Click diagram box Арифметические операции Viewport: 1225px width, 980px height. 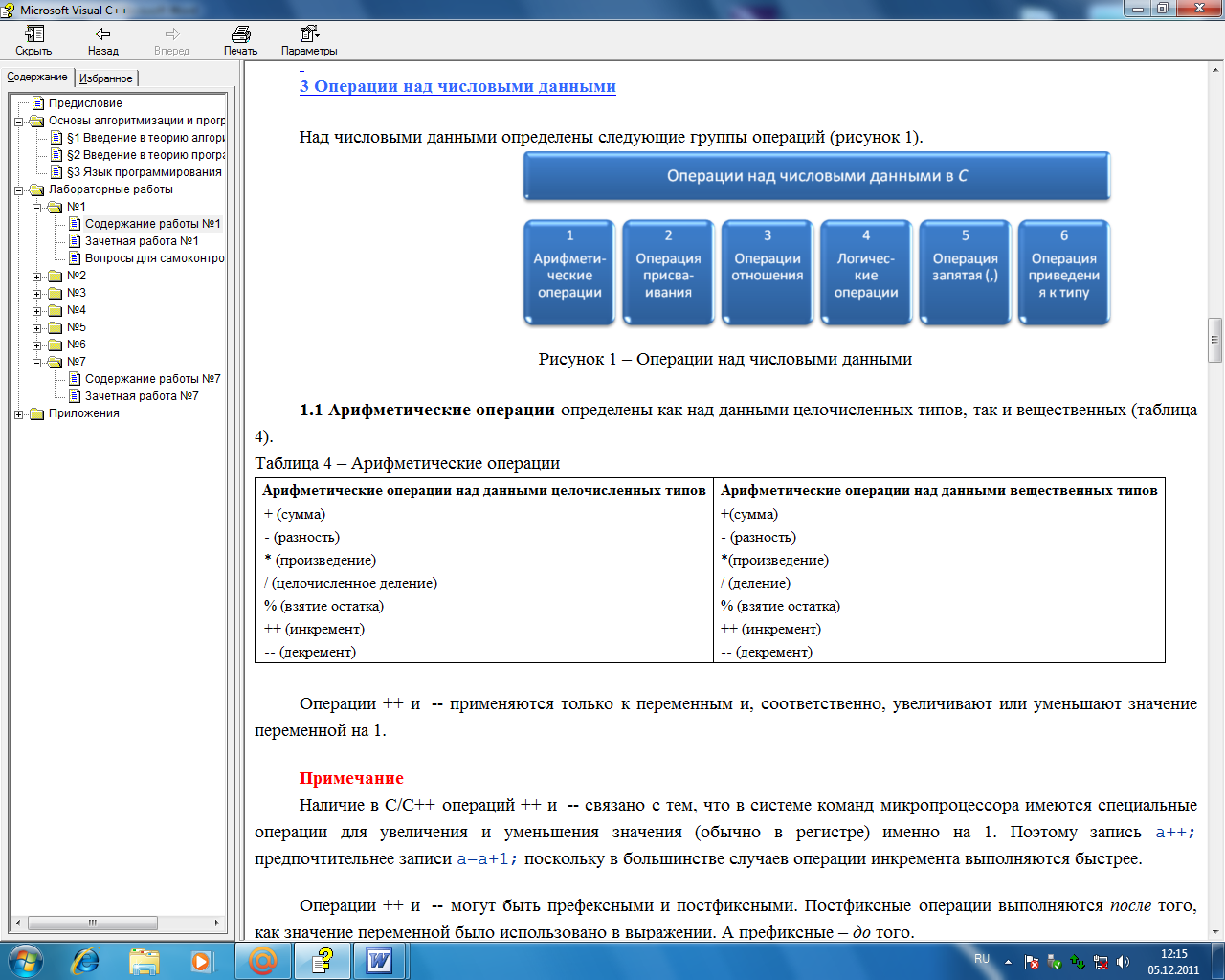coord(569,273)
